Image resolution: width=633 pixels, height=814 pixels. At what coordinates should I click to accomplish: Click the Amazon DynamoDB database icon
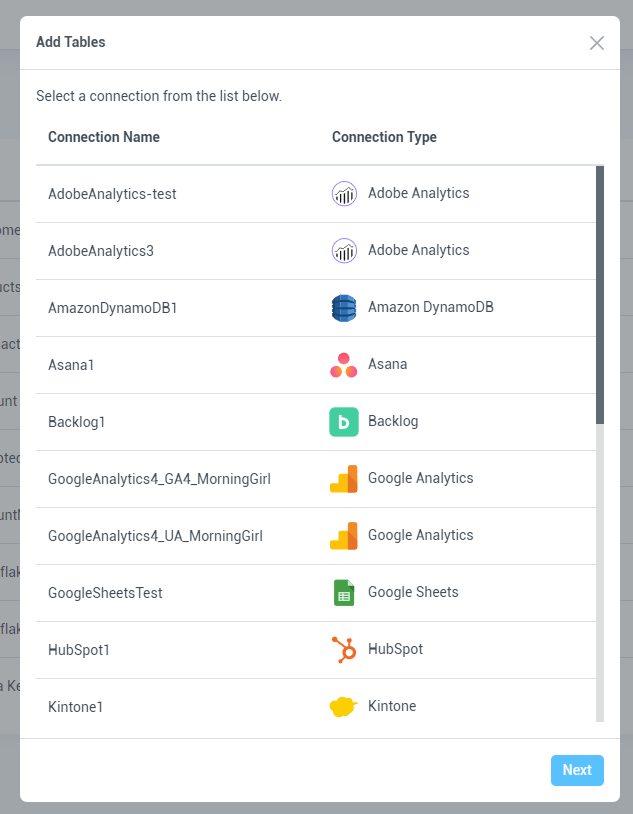344,308
